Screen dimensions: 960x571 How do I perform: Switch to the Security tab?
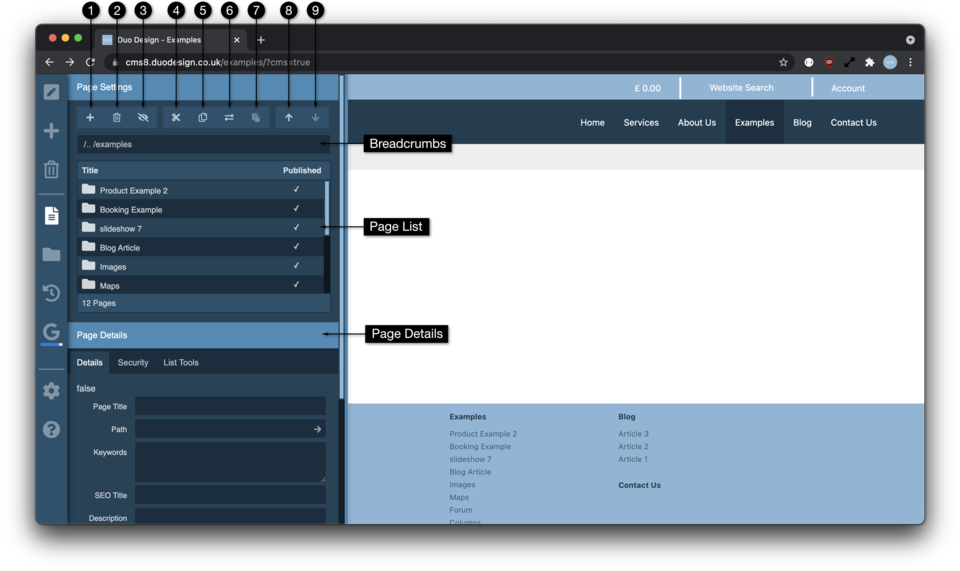pyautogui.click(x=133, y=362)
